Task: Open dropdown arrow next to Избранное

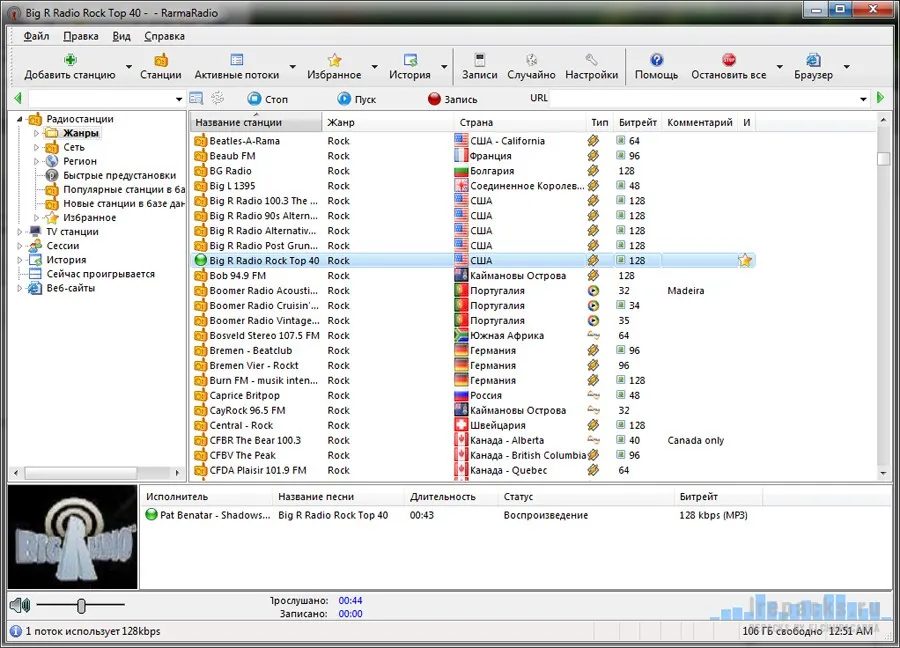Action: tap(374, 67)
